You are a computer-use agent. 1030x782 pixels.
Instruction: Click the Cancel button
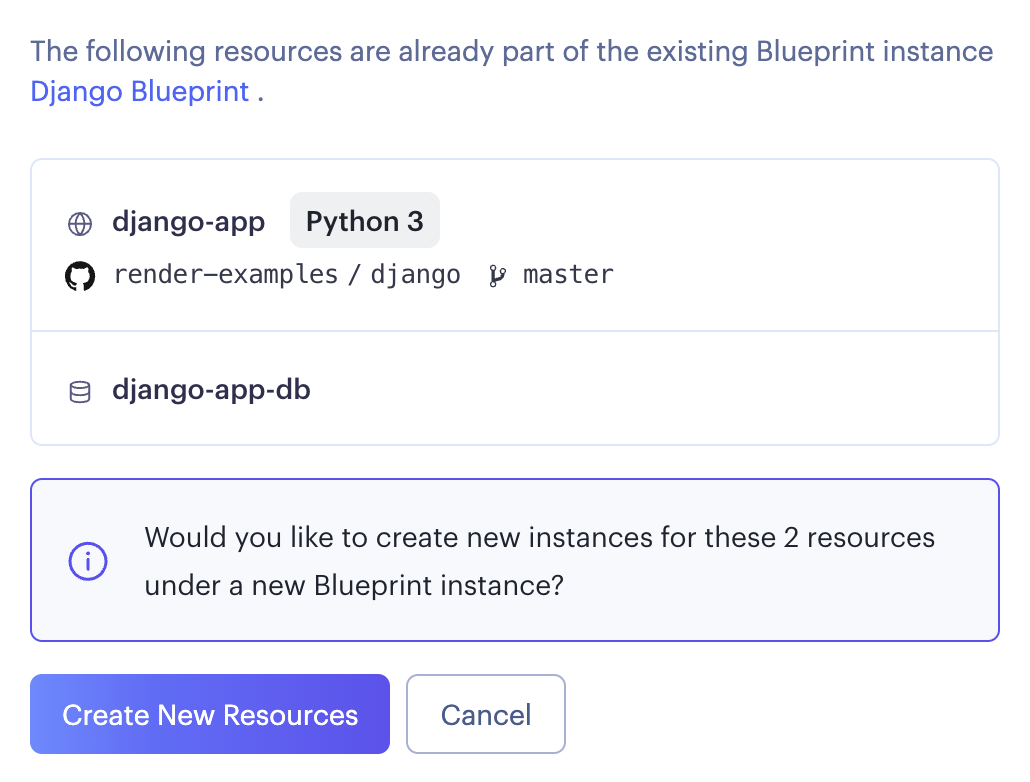point(486,714)
